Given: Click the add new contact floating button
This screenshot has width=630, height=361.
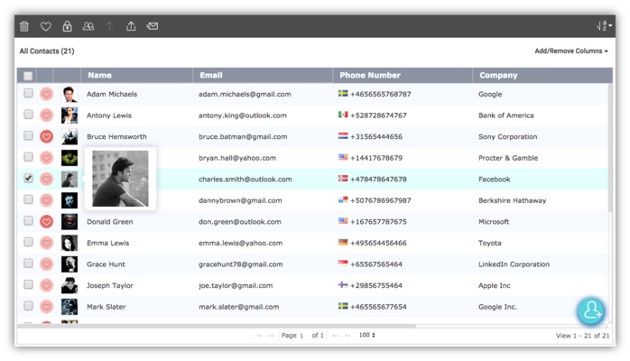Looking at the screenshot, I should (x=591, y=311).
